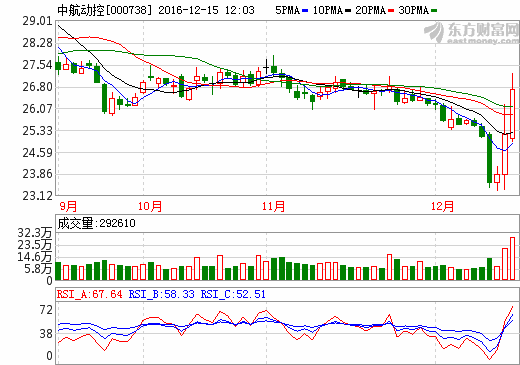
Task: Click the stock title 中航动控[000738]
Action: [x=104, y=10]
